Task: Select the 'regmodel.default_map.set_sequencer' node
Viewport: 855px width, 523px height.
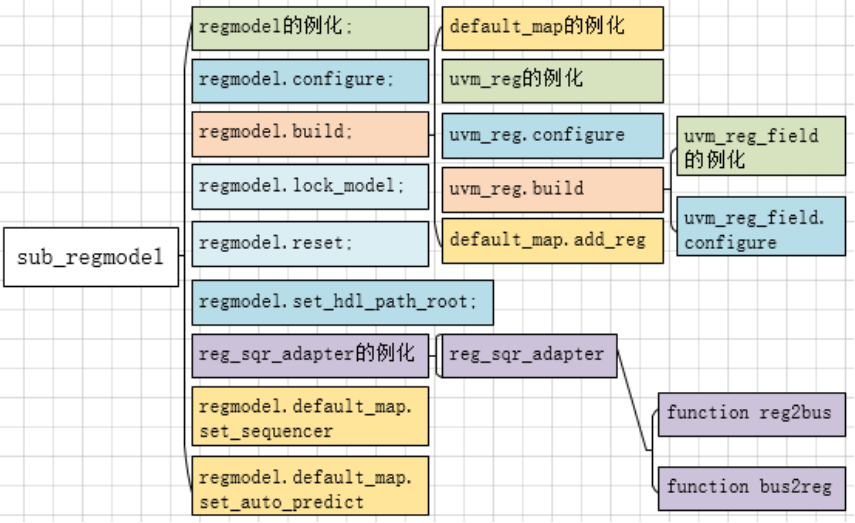Action: (310, 416)
